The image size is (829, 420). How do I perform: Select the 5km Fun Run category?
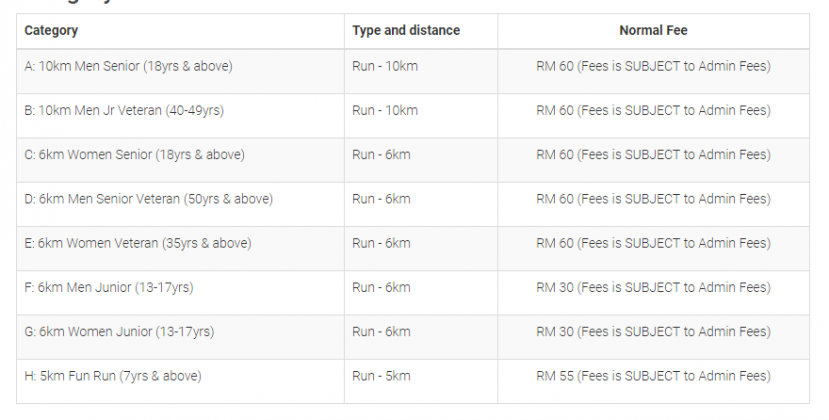pyautogui.click(x=113, y=376)
